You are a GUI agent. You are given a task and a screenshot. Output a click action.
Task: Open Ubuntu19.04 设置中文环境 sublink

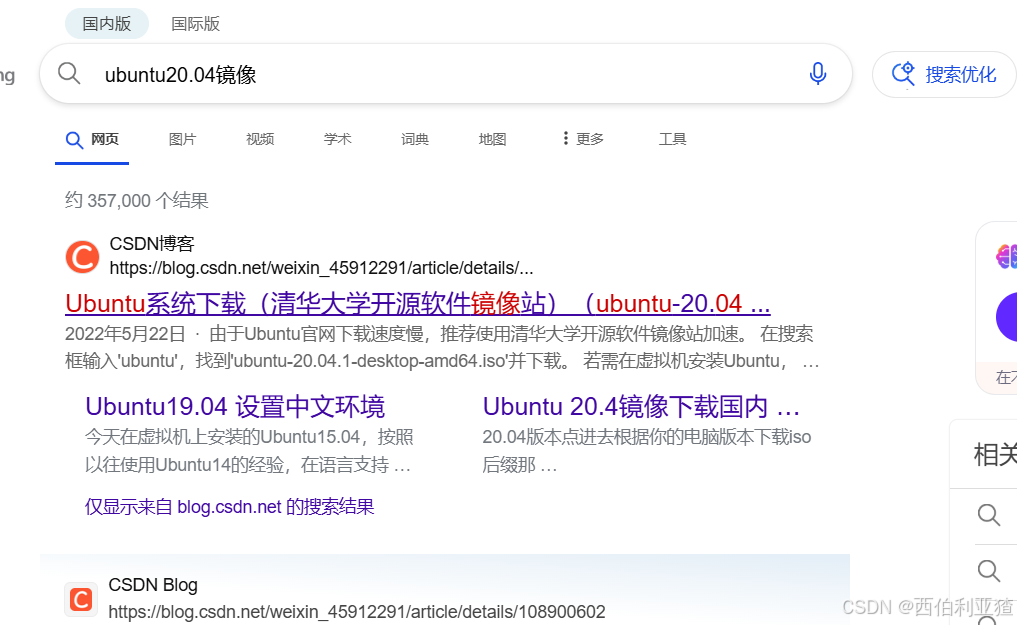235,407
